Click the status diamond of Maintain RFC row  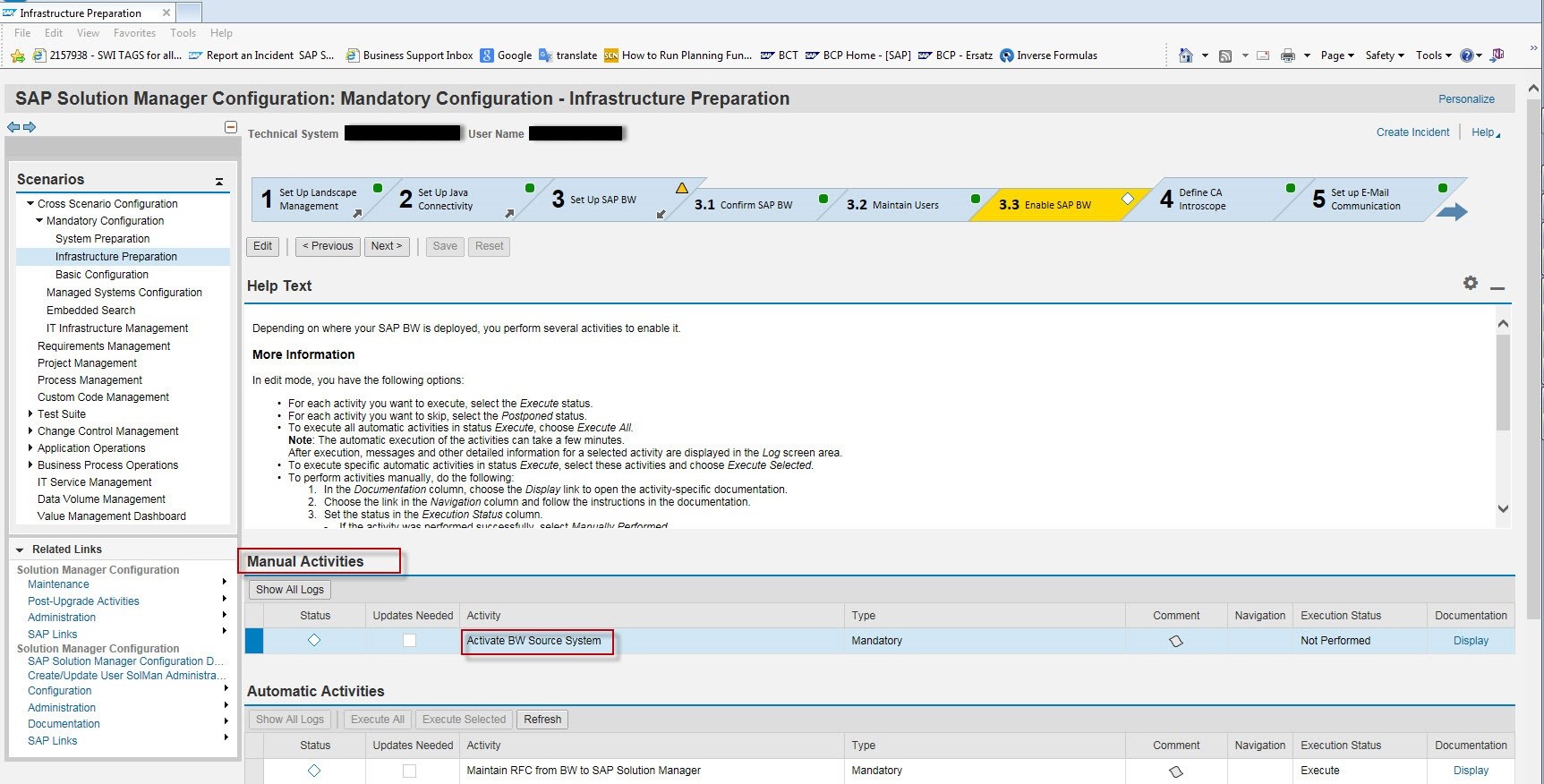(x=314, y=770)
